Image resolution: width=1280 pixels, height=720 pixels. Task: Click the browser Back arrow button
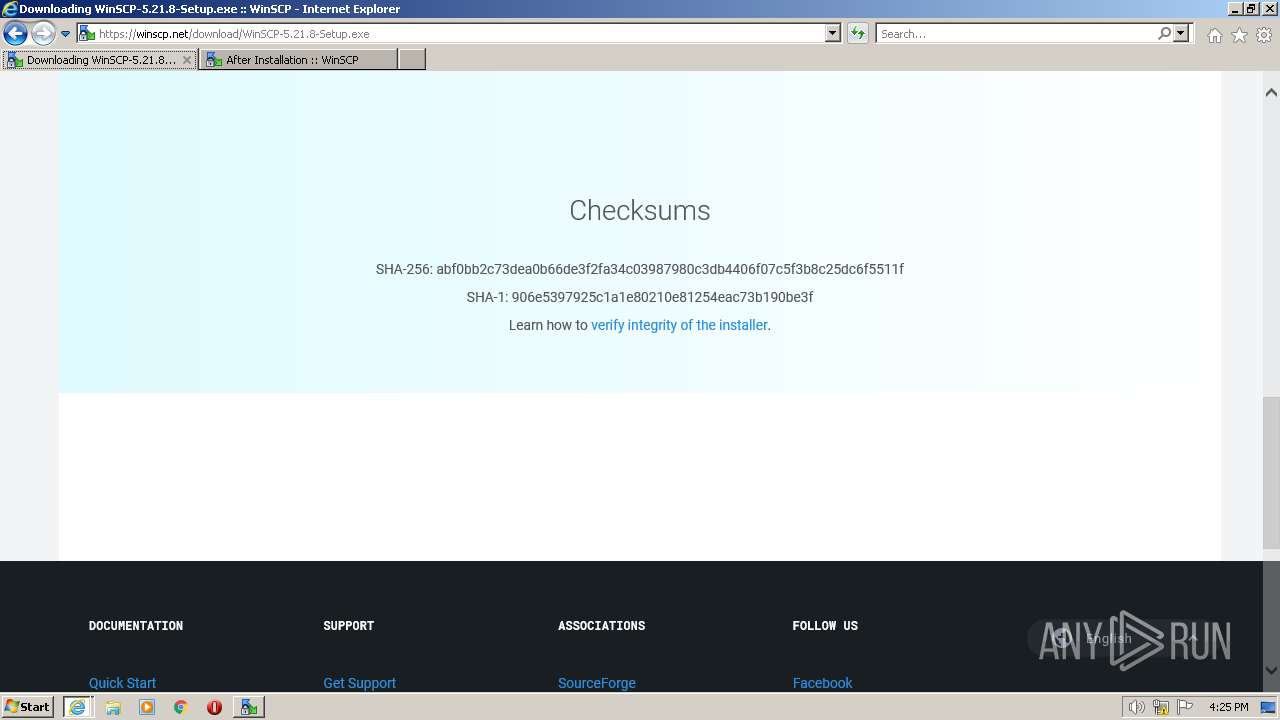15,34
